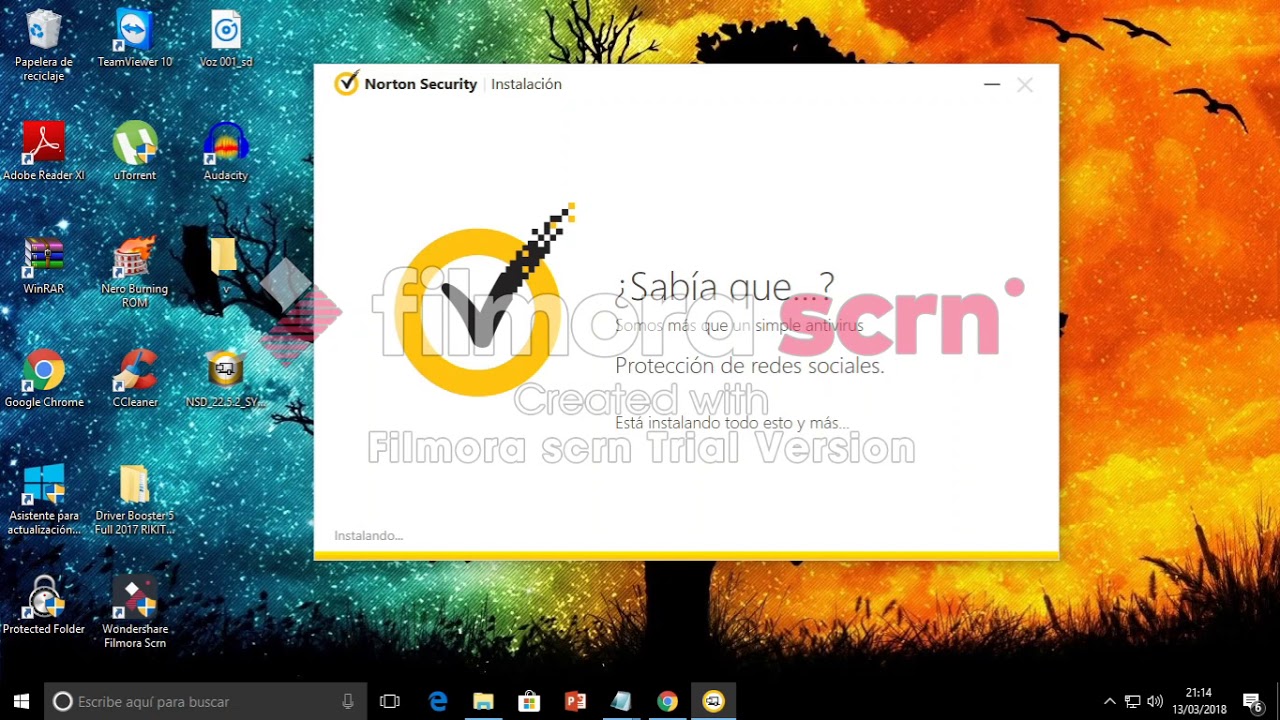This screenshot has height=720, width=1280.
Task: Click the yellow installation progress bar
Action: pyautogui.click(x=686, y=555)
